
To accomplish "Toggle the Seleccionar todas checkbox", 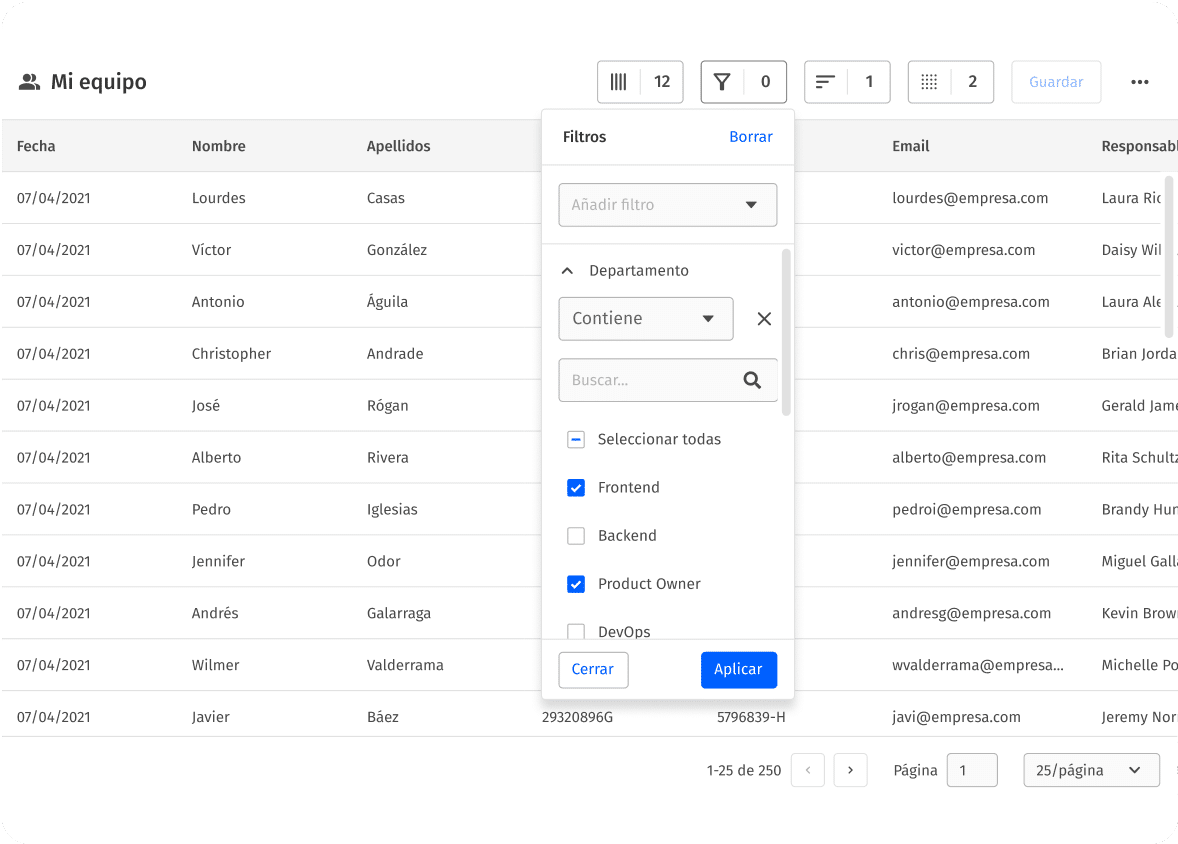I will (576, 440).
